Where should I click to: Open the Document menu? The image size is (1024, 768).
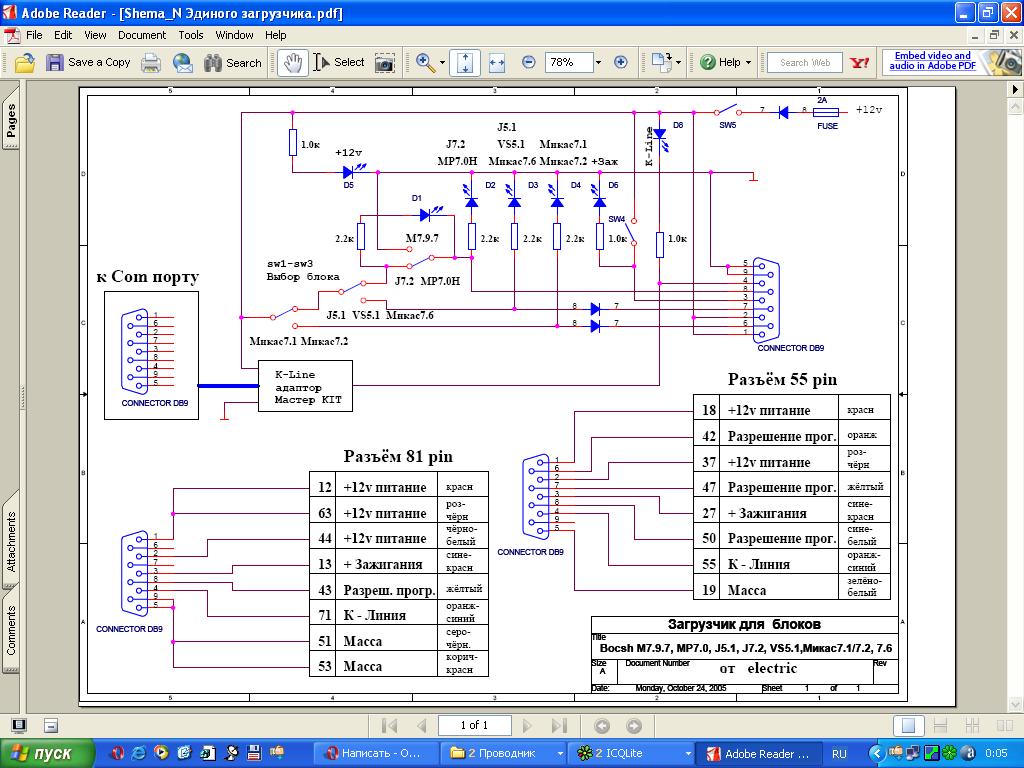tap(142, 35)
